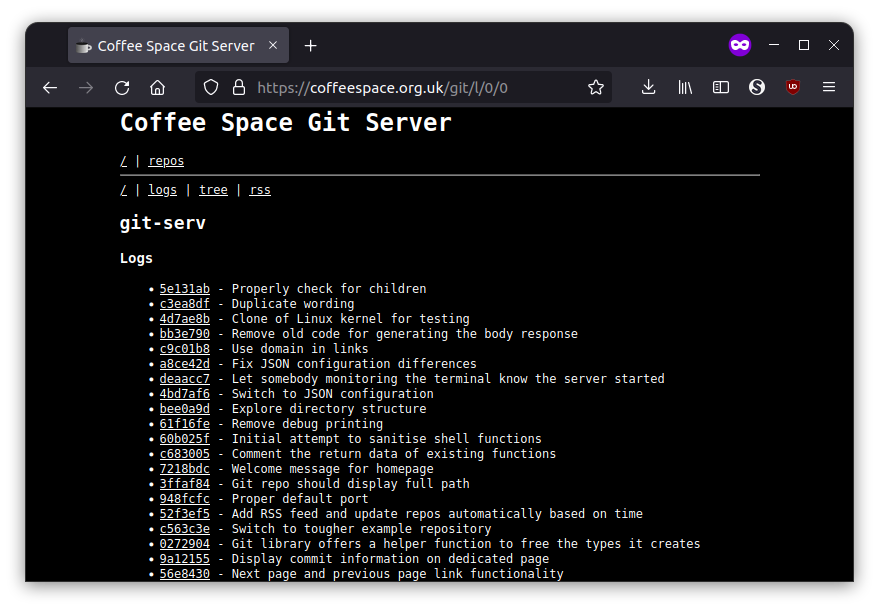Open commit c3ea8df
This screenshot has width=879, height=610.
tap(184, 304)
